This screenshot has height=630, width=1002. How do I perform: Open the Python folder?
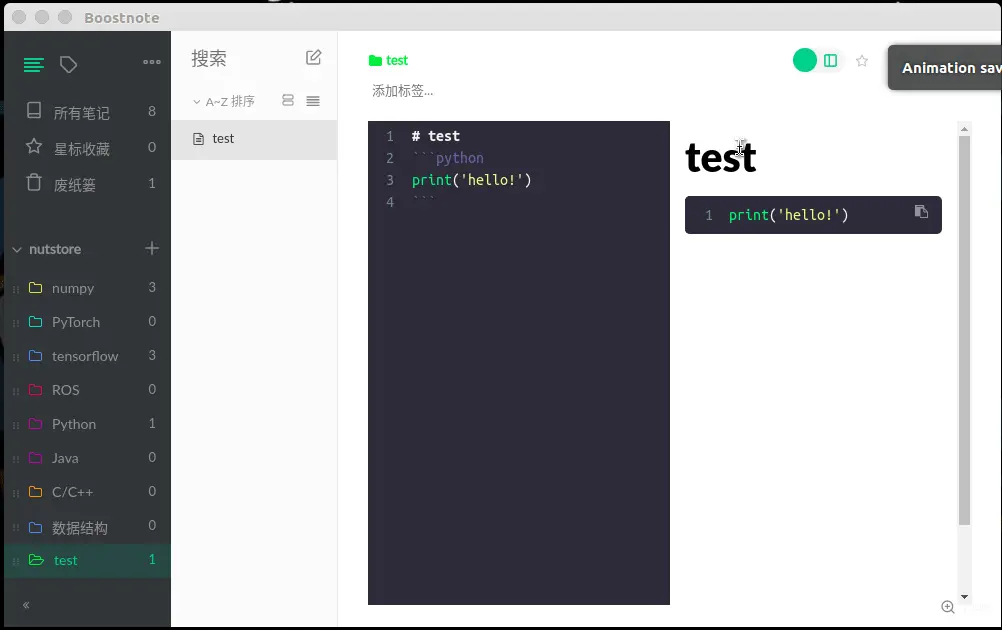pos(88,424)
